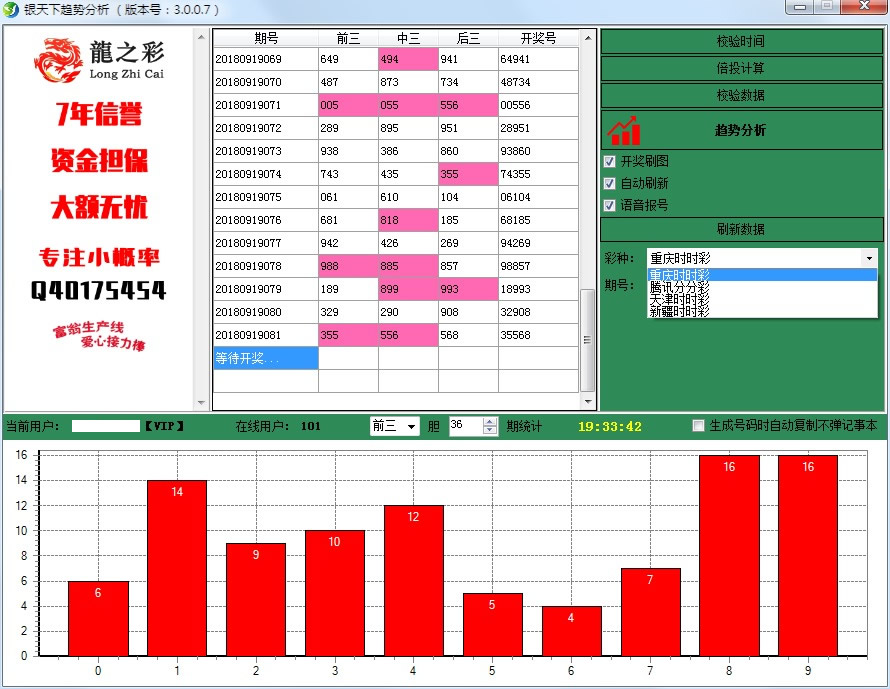This screenshot has height=689, width=890.
Task: Choose 新疆时时彩 in lottery list
Action: click(x=679, y=312)
